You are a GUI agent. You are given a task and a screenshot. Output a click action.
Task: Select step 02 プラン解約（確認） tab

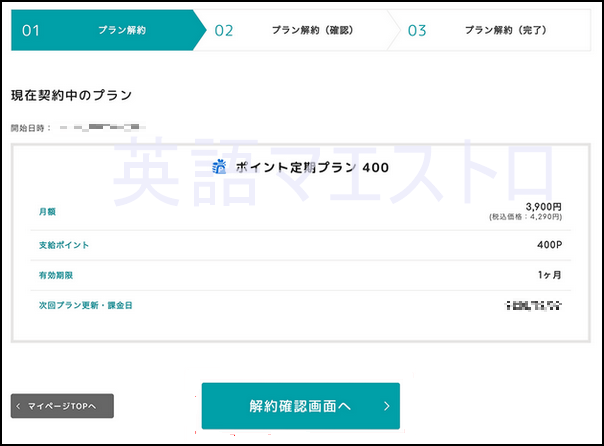pos(295,30)
